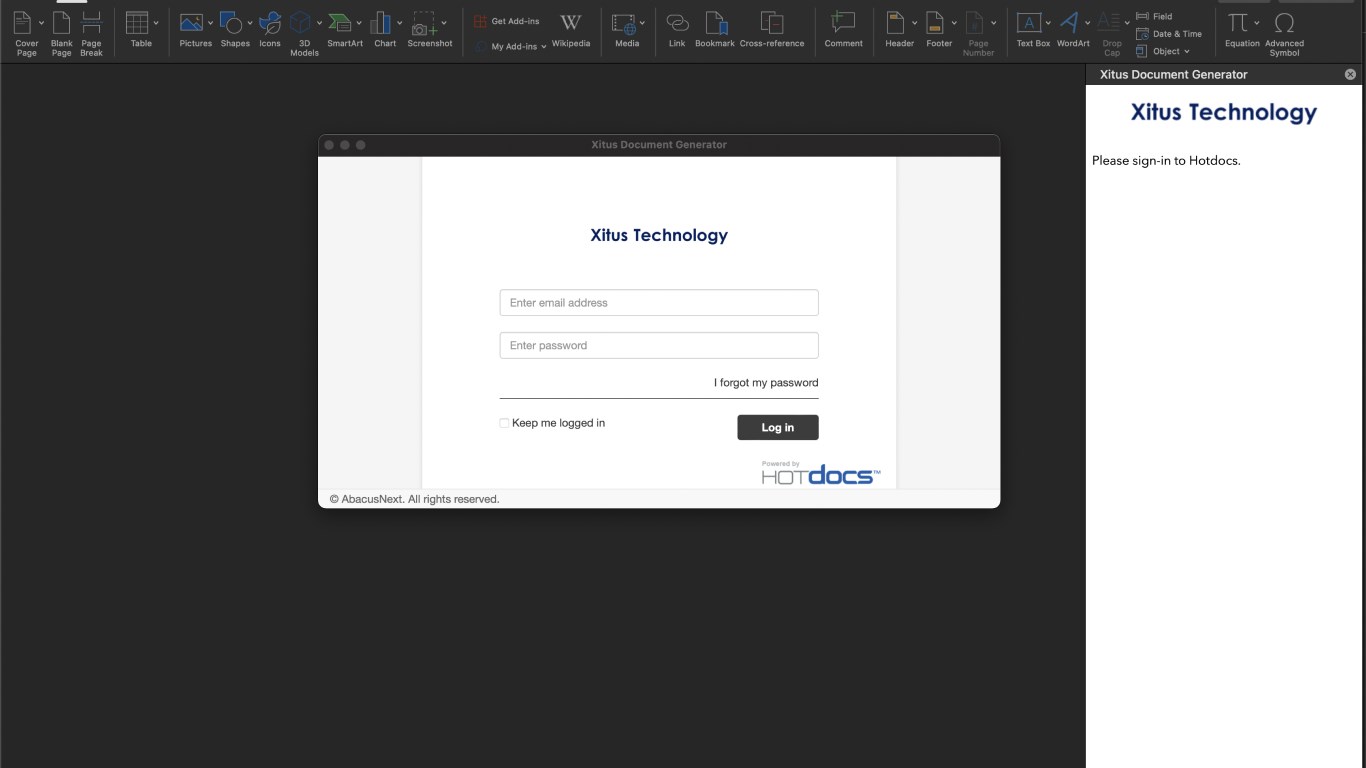This screenshot has width=1366, height=768.
Task: Expand the Object dropdown
Action: coord(1187,52)
